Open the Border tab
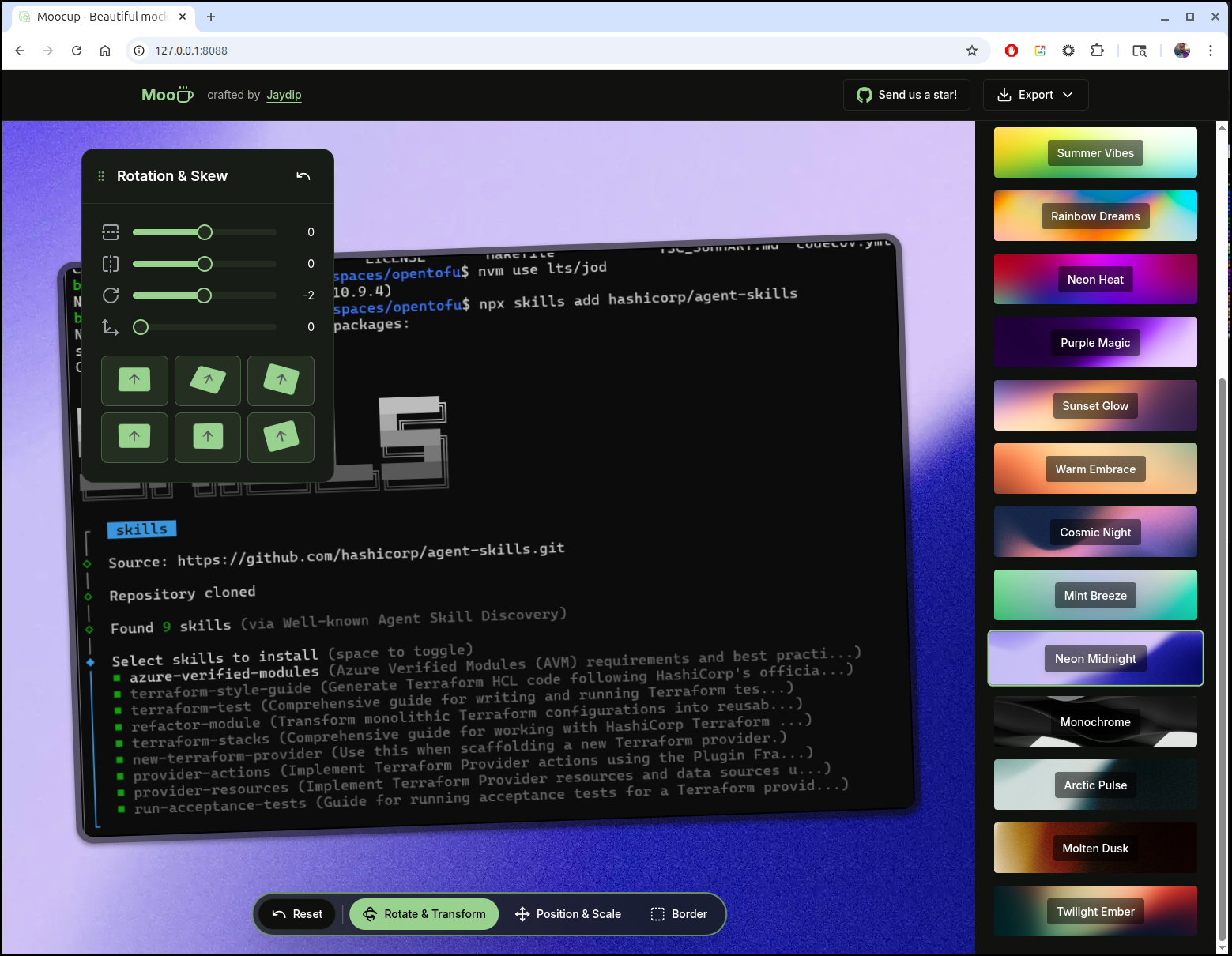Viewport: 1232px width, 956px height. [679, 914]
